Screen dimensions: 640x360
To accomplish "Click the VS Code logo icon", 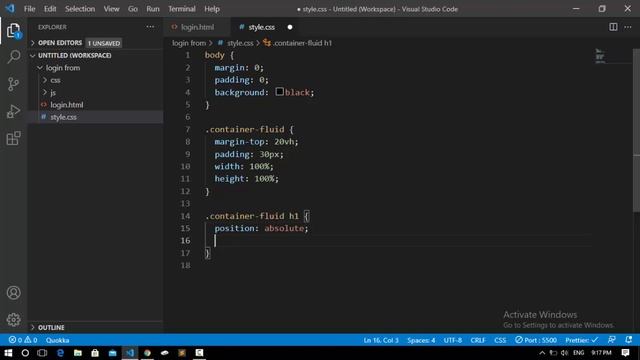I will tap(10, 9).
